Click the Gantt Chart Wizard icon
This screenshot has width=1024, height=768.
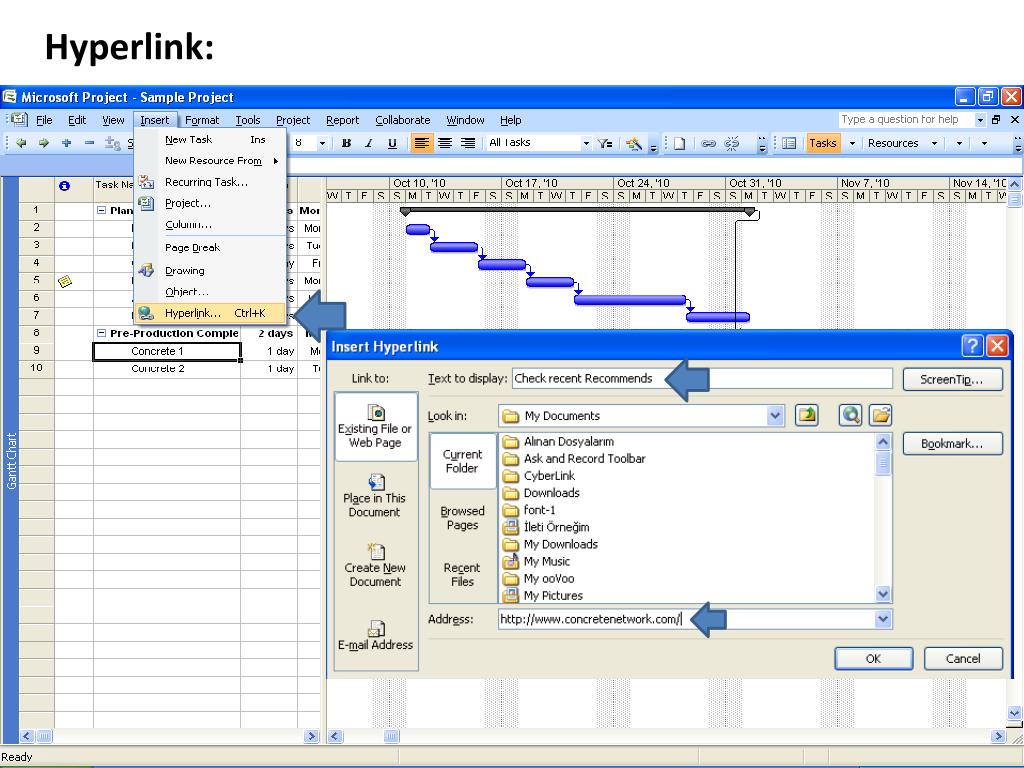click(x=633, y=143)
